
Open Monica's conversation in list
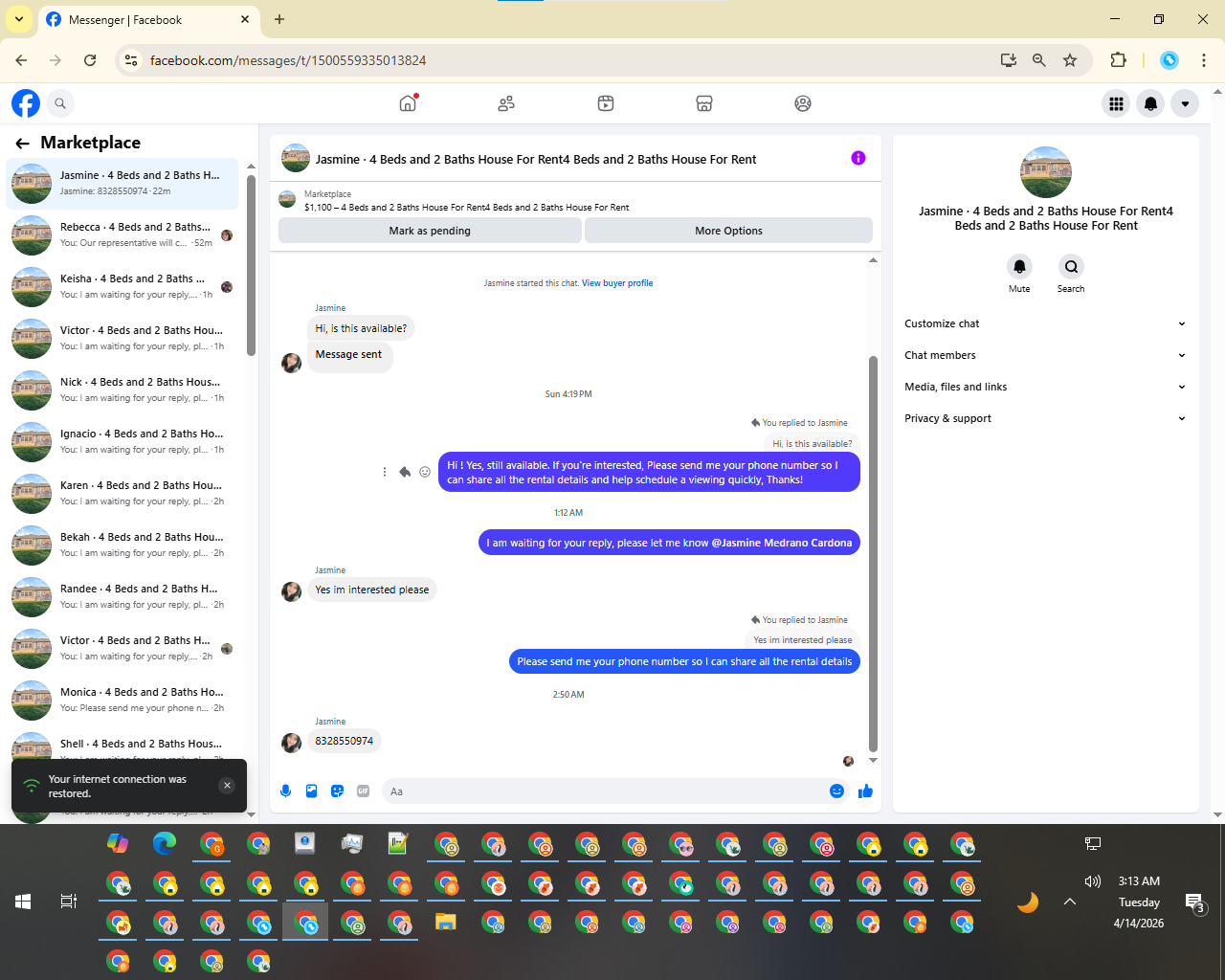click(122, 700)
